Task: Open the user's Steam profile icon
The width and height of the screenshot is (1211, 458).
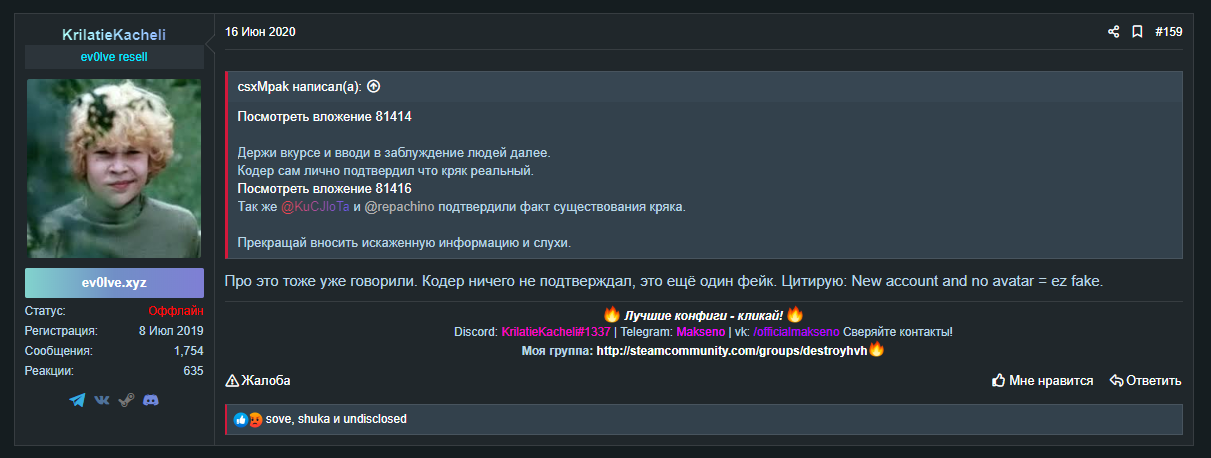Action: [126, 400]
